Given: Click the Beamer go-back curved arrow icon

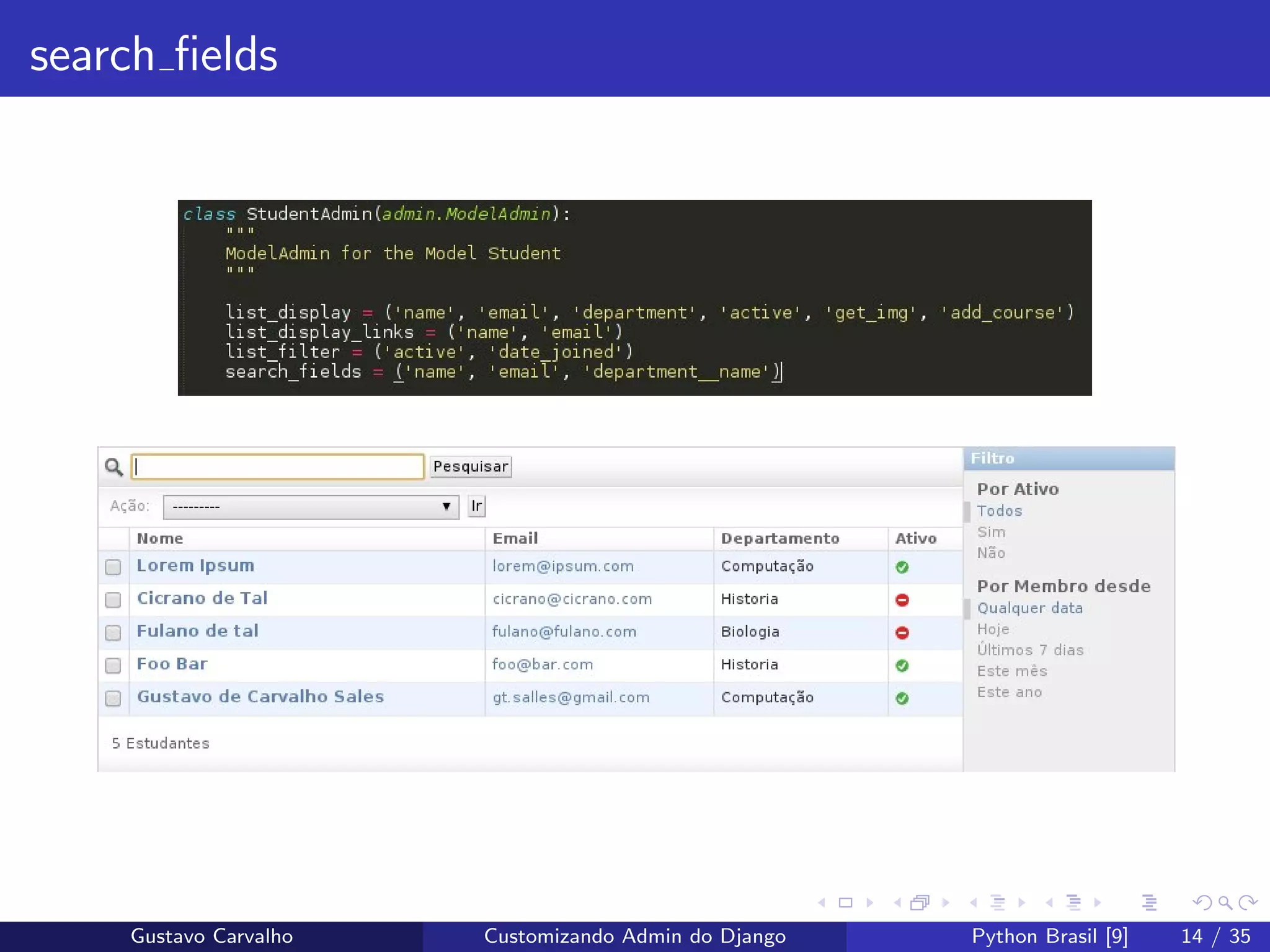Looking at the screenshot, I should tap(1202, 903).
